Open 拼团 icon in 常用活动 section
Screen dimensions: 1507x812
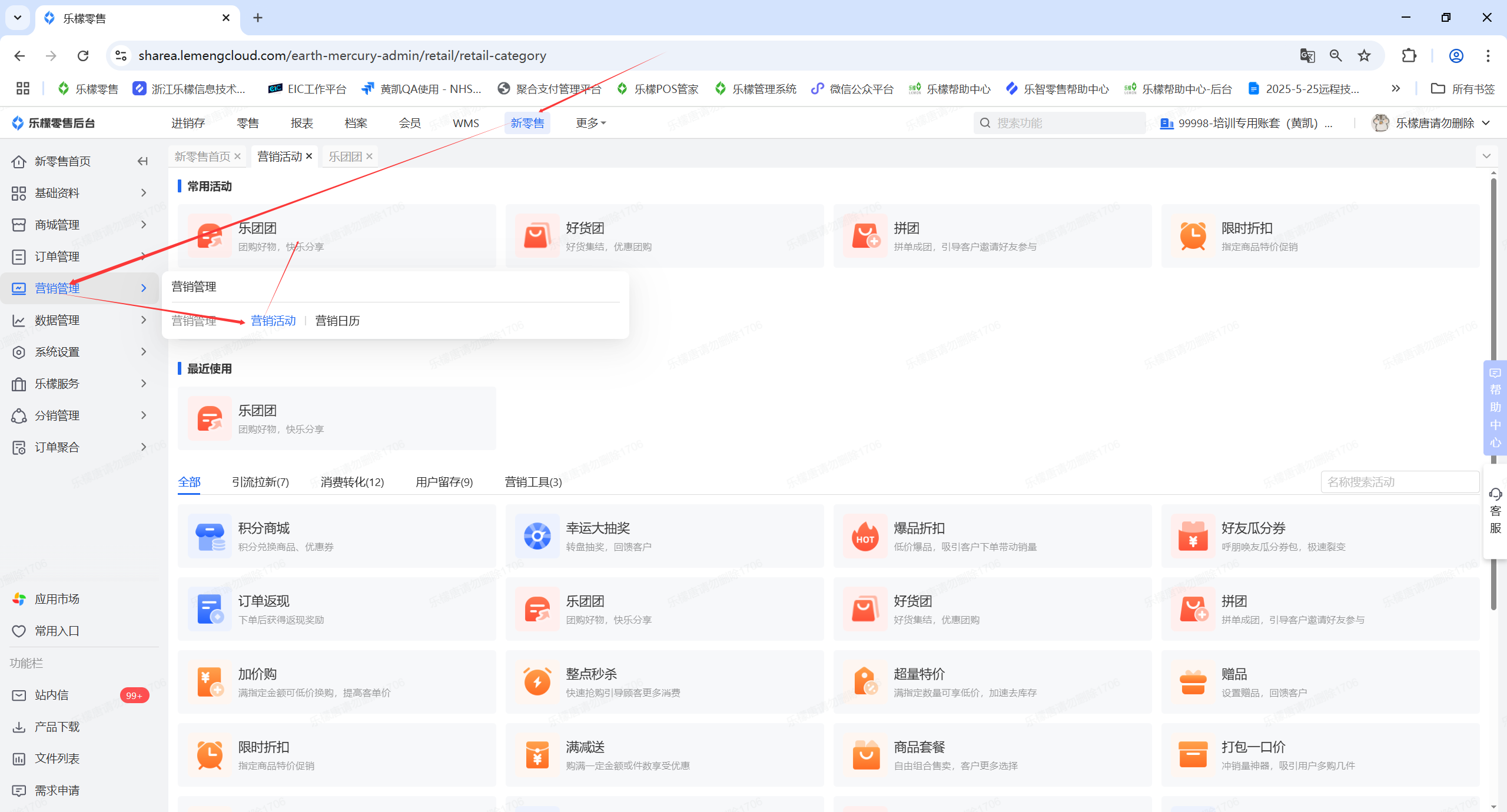point(865,236)
